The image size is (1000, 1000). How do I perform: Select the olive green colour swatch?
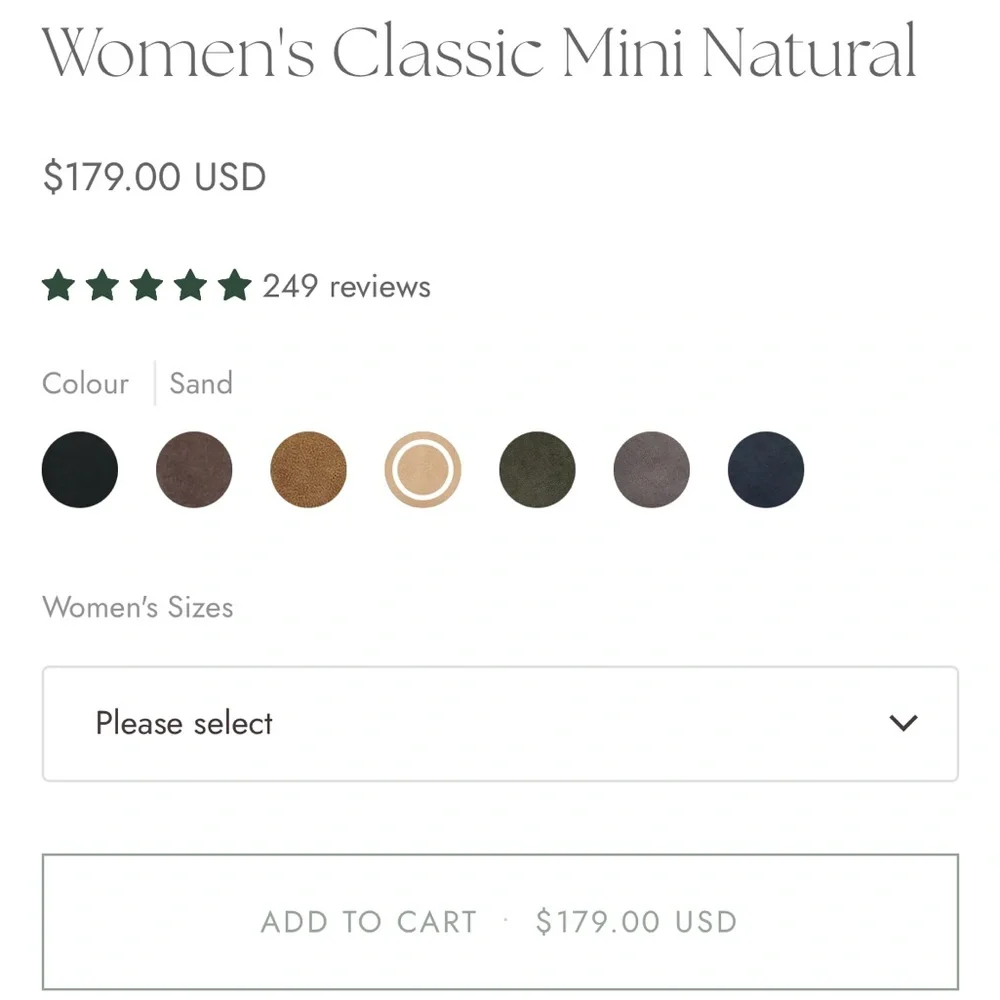tap(537, 469)
